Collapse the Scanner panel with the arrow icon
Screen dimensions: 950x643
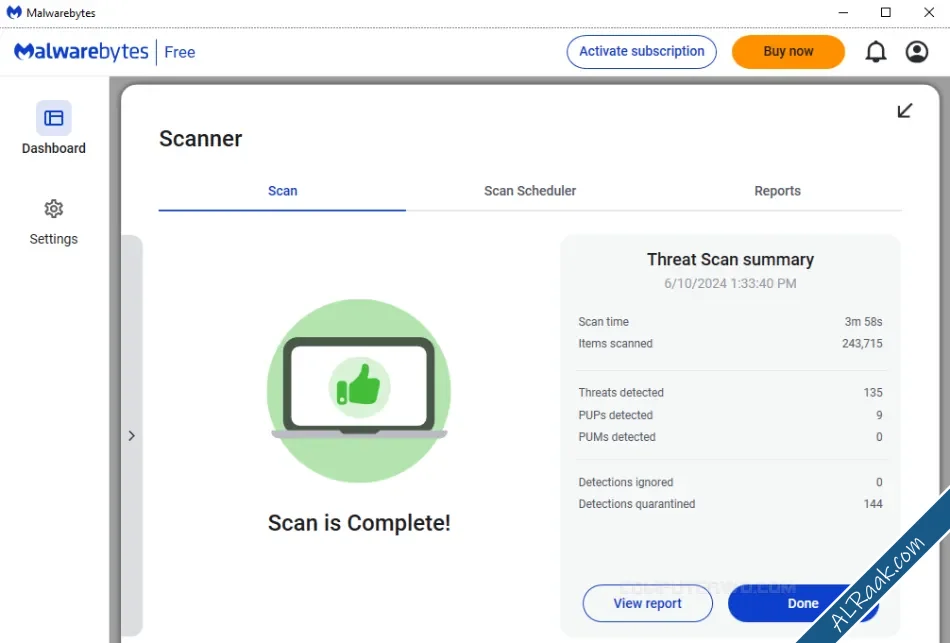tap(905, 110)
